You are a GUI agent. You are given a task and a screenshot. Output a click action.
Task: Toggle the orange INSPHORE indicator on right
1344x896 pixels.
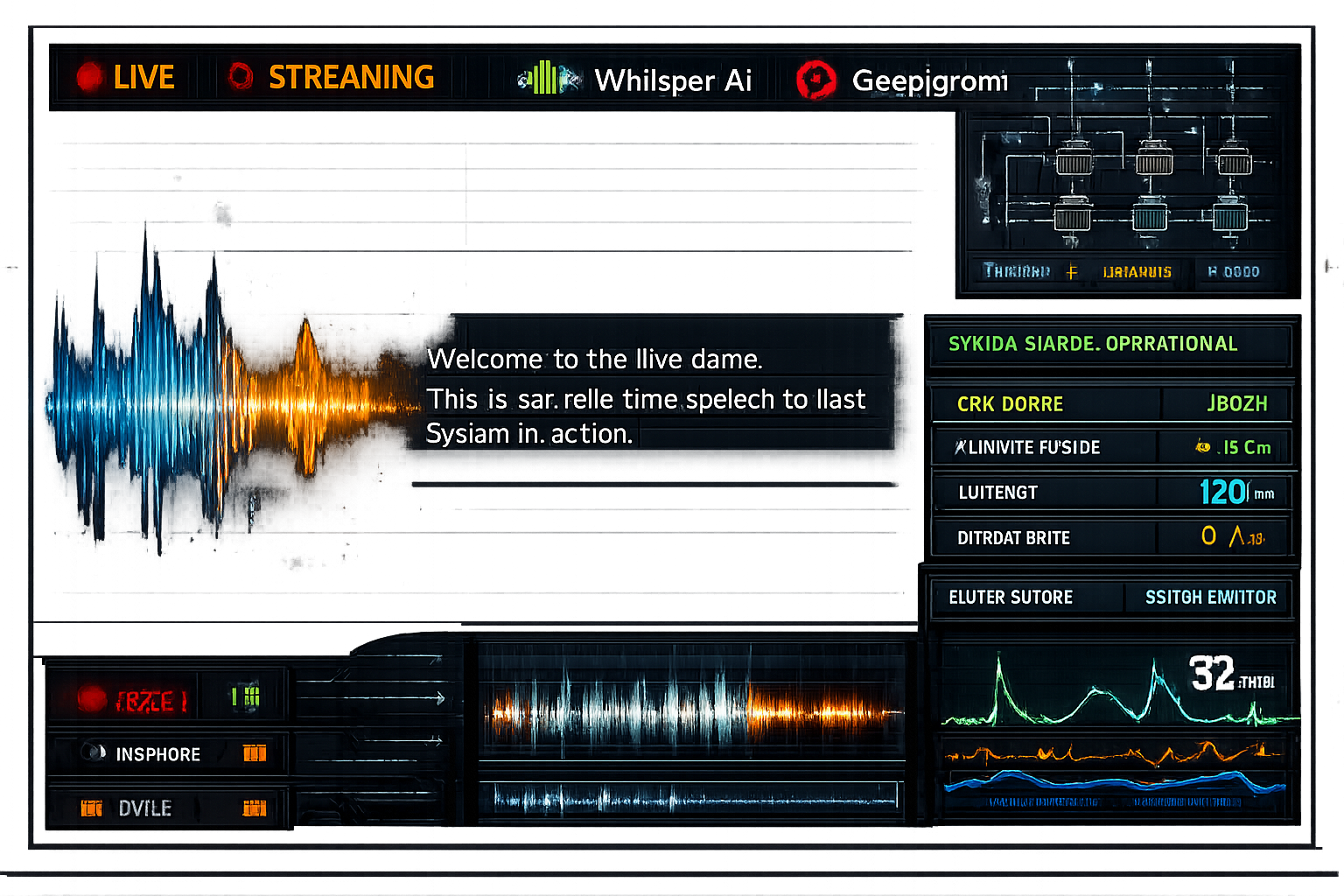pos(255,753)
